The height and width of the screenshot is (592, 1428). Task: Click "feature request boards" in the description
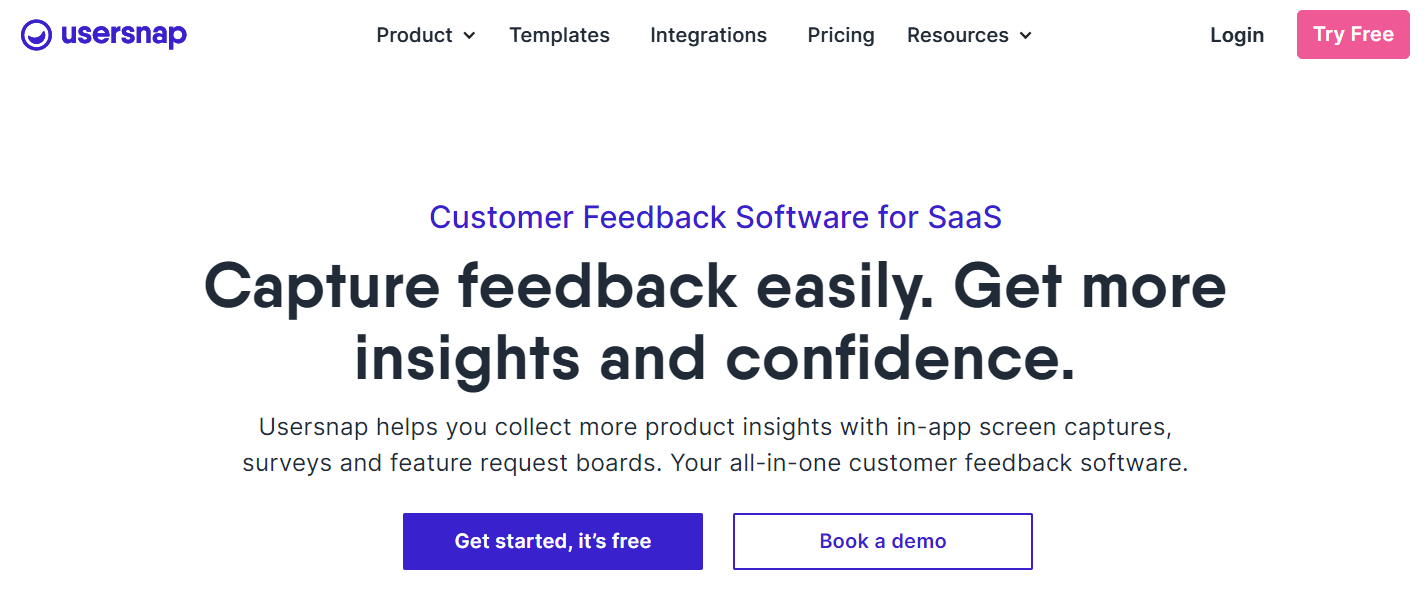pyautogui.click(x=525, y=464)
